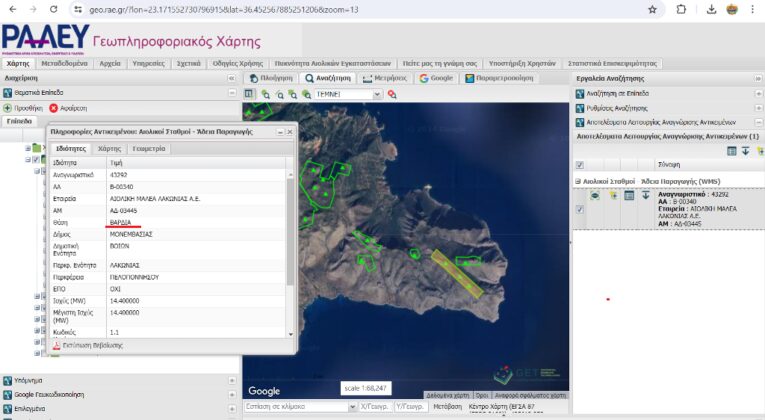Image resolution: width=765 pixels, height=420 pixels.
Task: Click the Θεματικά Επίπεδα panel icon
Action: pos(7,93)
